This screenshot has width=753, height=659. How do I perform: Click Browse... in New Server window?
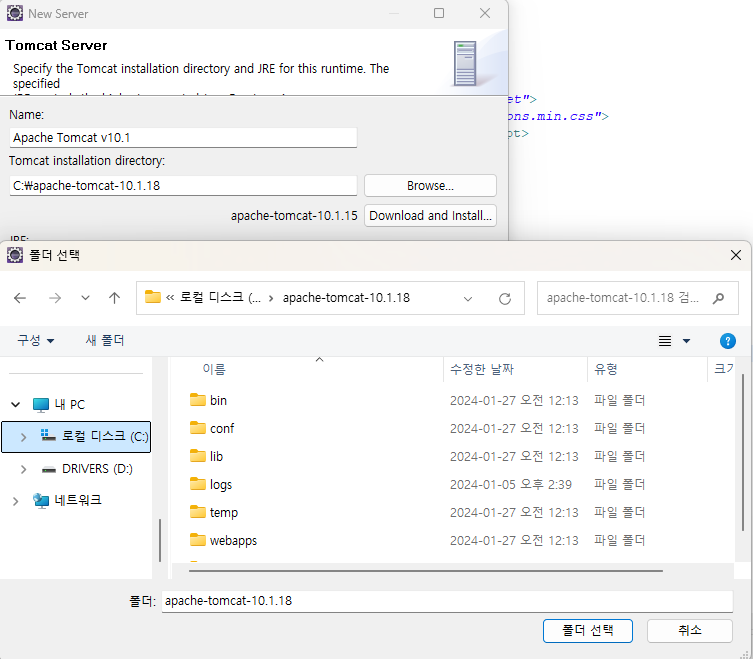pos(430,186)
